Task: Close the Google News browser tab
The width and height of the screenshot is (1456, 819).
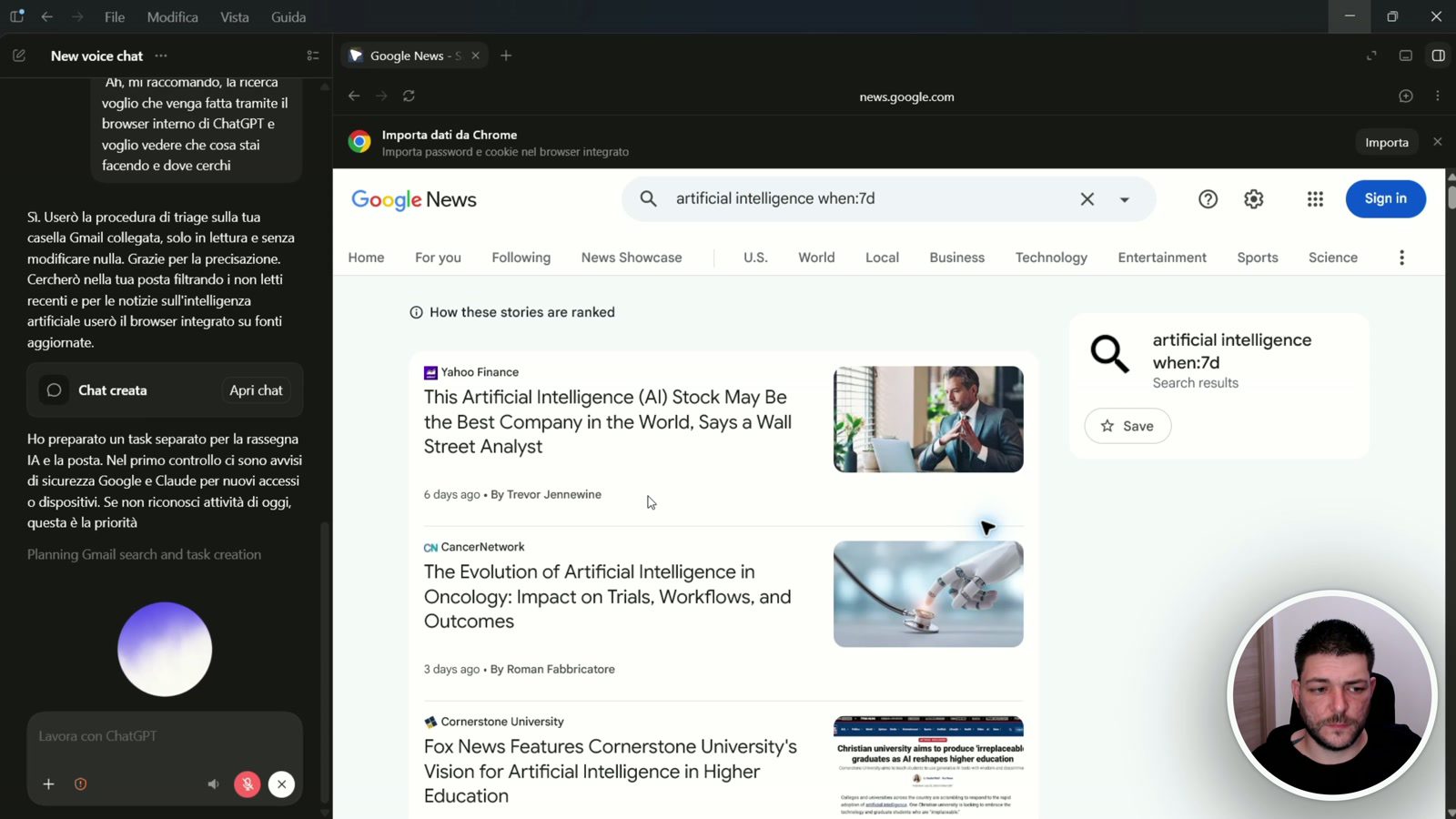Action: click(475, 56)
